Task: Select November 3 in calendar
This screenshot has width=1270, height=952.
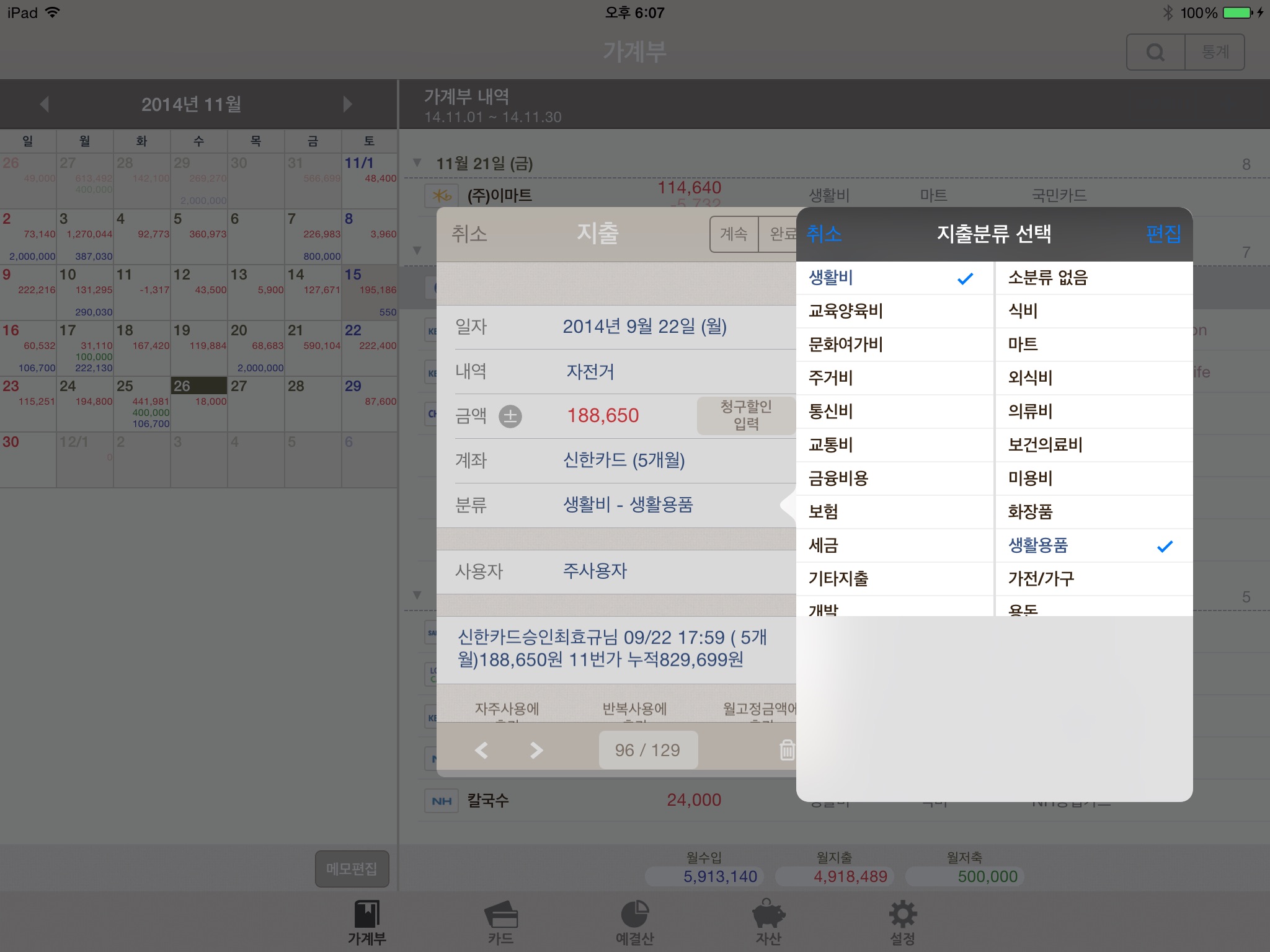Action: [84, 236]
